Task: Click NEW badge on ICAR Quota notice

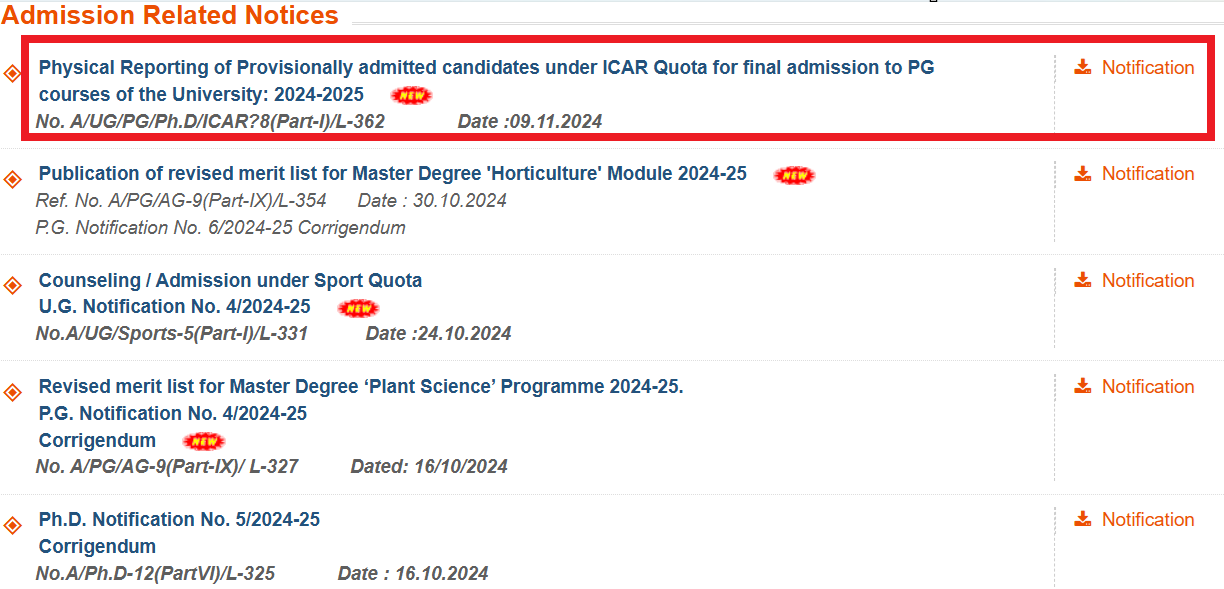Action: [411, 96]
